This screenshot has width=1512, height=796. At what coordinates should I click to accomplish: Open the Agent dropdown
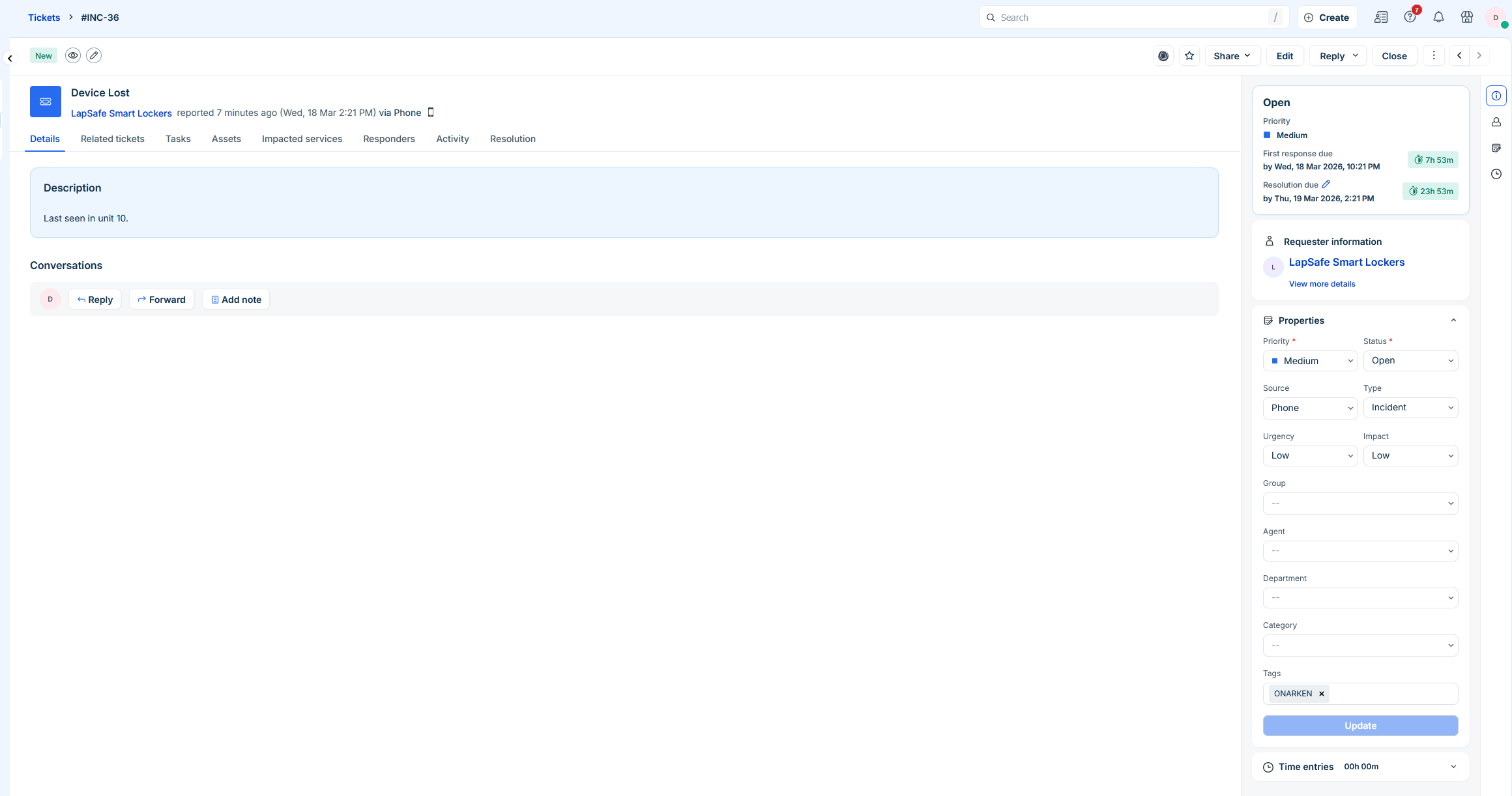pyautogui.click(x=1360, y=551)
